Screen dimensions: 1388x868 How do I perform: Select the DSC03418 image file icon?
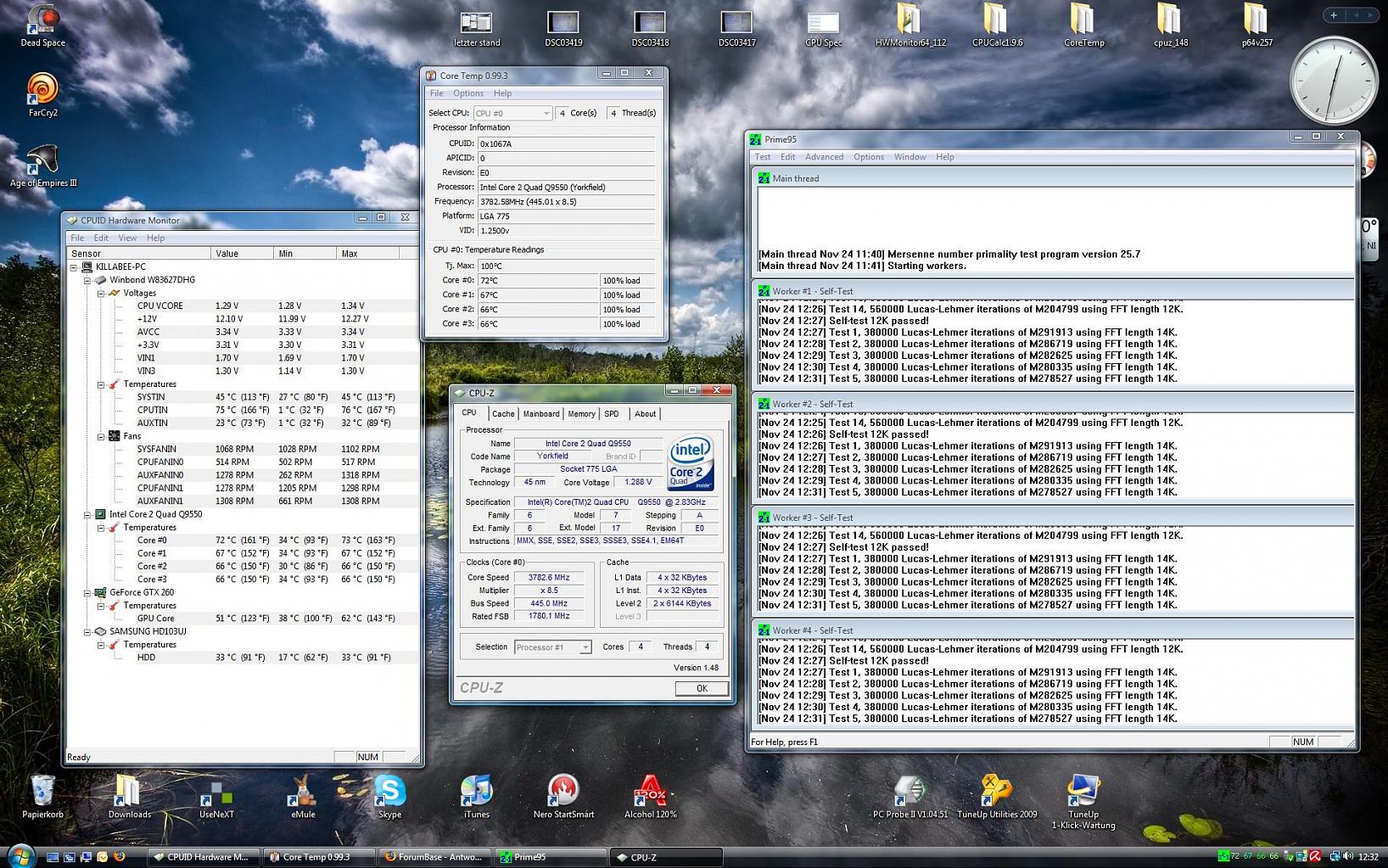[x=650, y=28]
